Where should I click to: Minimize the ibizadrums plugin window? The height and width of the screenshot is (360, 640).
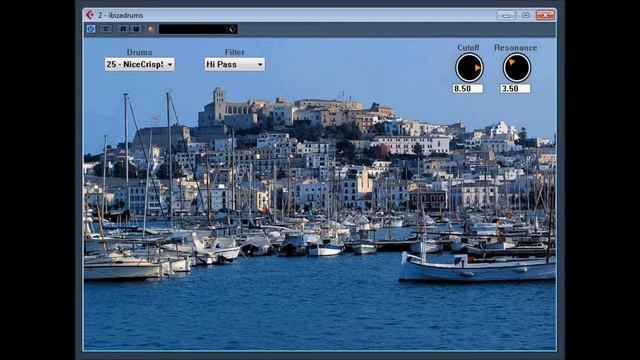pos(506,15)
